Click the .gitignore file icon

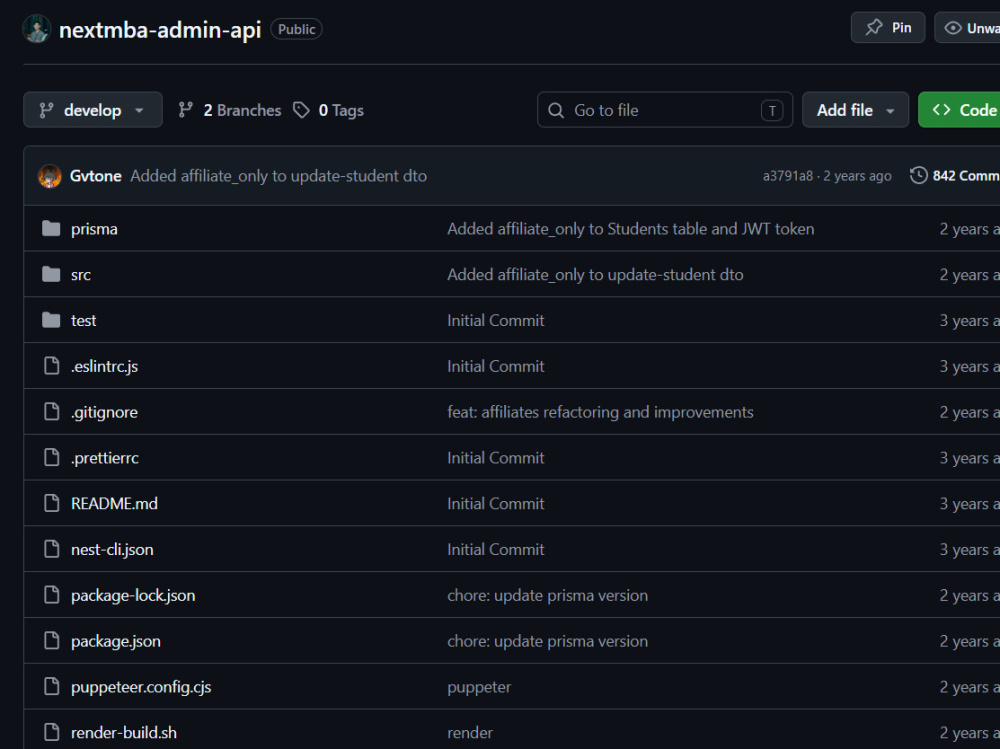click(x=52, y=412)
